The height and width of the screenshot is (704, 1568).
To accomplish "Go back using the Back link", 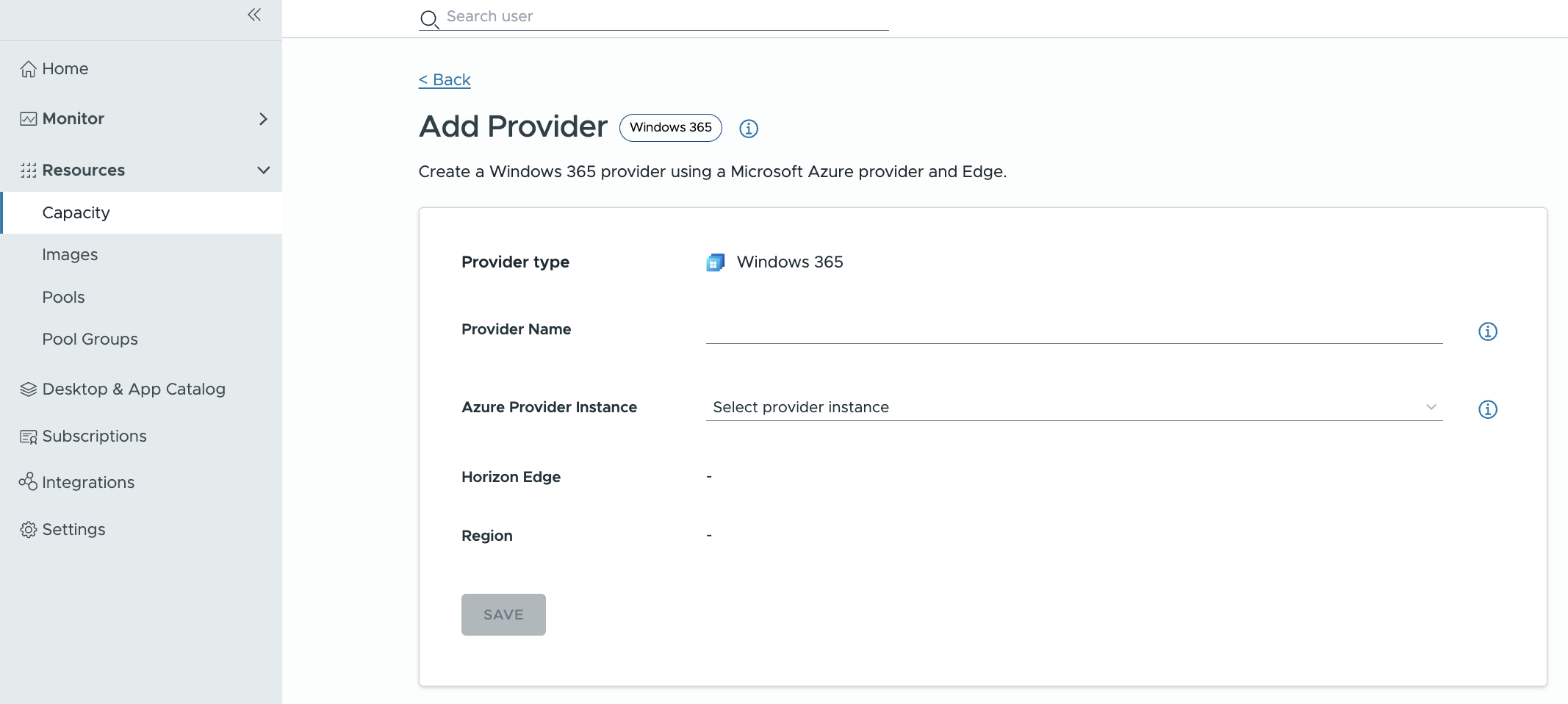I will point(445,80).
